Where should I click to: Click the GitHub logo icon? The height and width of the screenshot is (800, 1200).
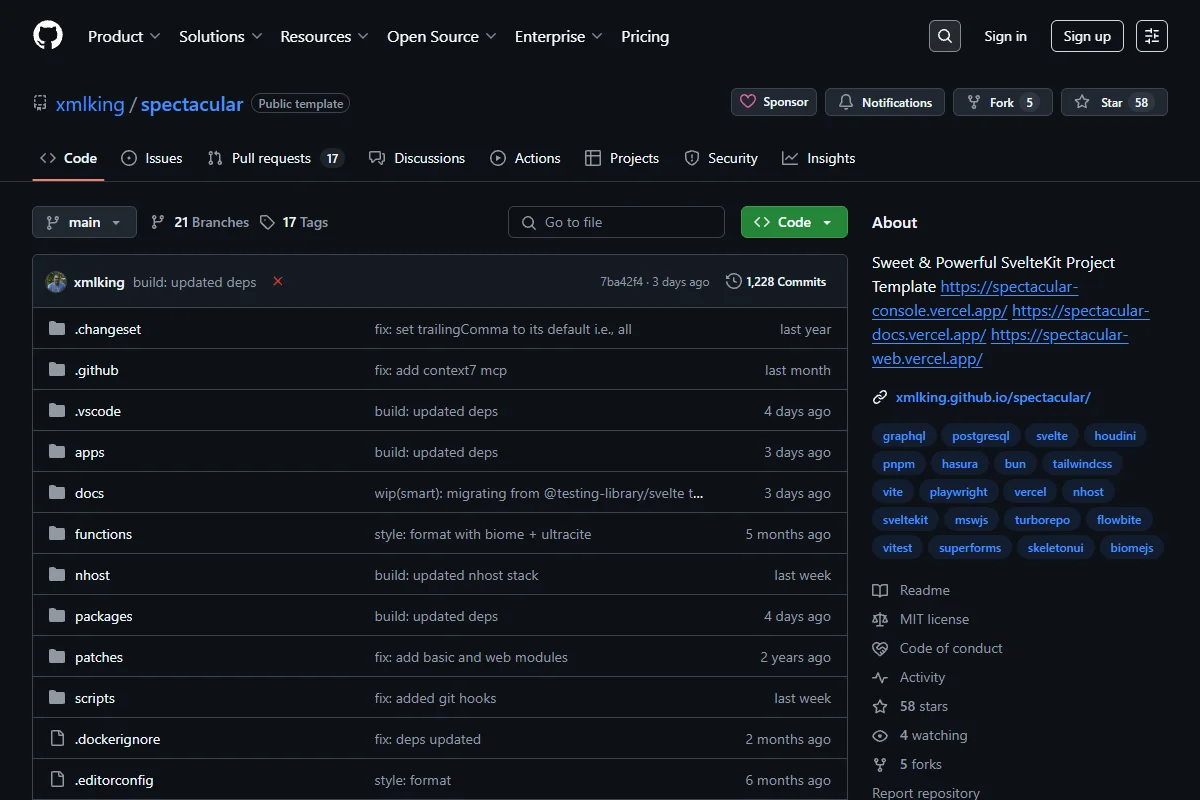48,36
